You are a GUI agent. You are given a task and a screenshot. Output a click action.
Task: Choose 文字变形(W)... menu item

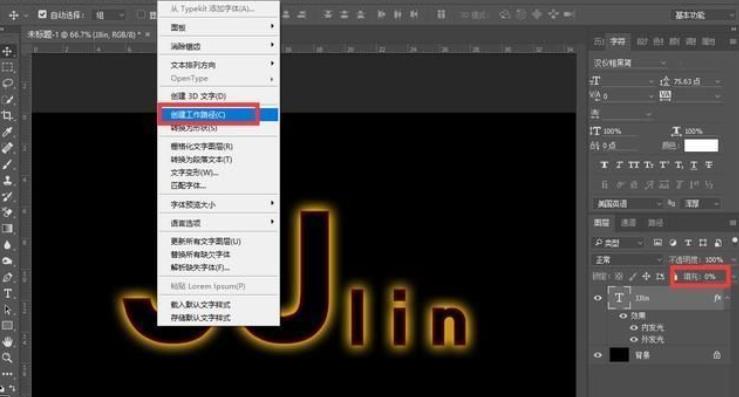pyautogui.click(x=218, y=173)
